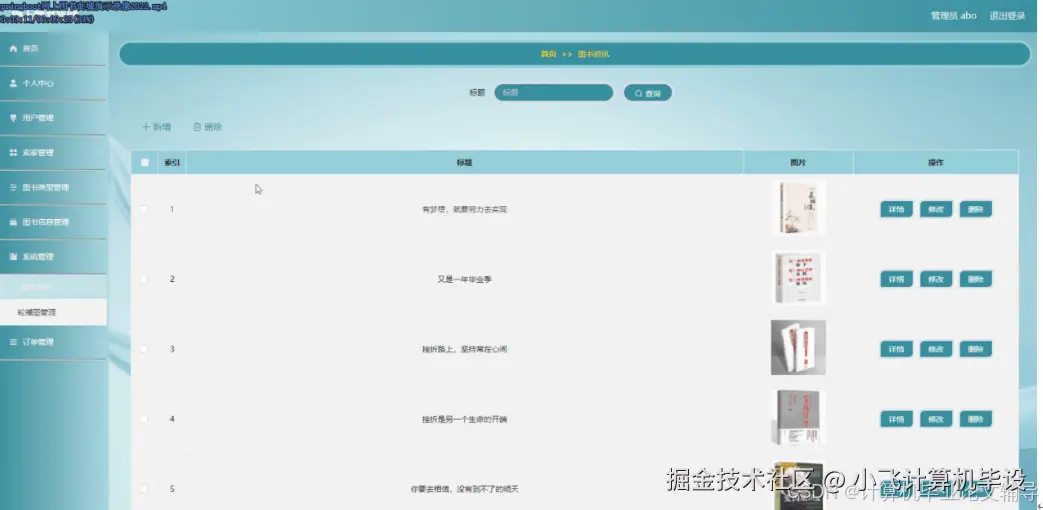The height and width of the screenshot is (510, 1043).
Task: Click 详情 for 有梦想，就要努力去实现
Action: pos(896,209)
